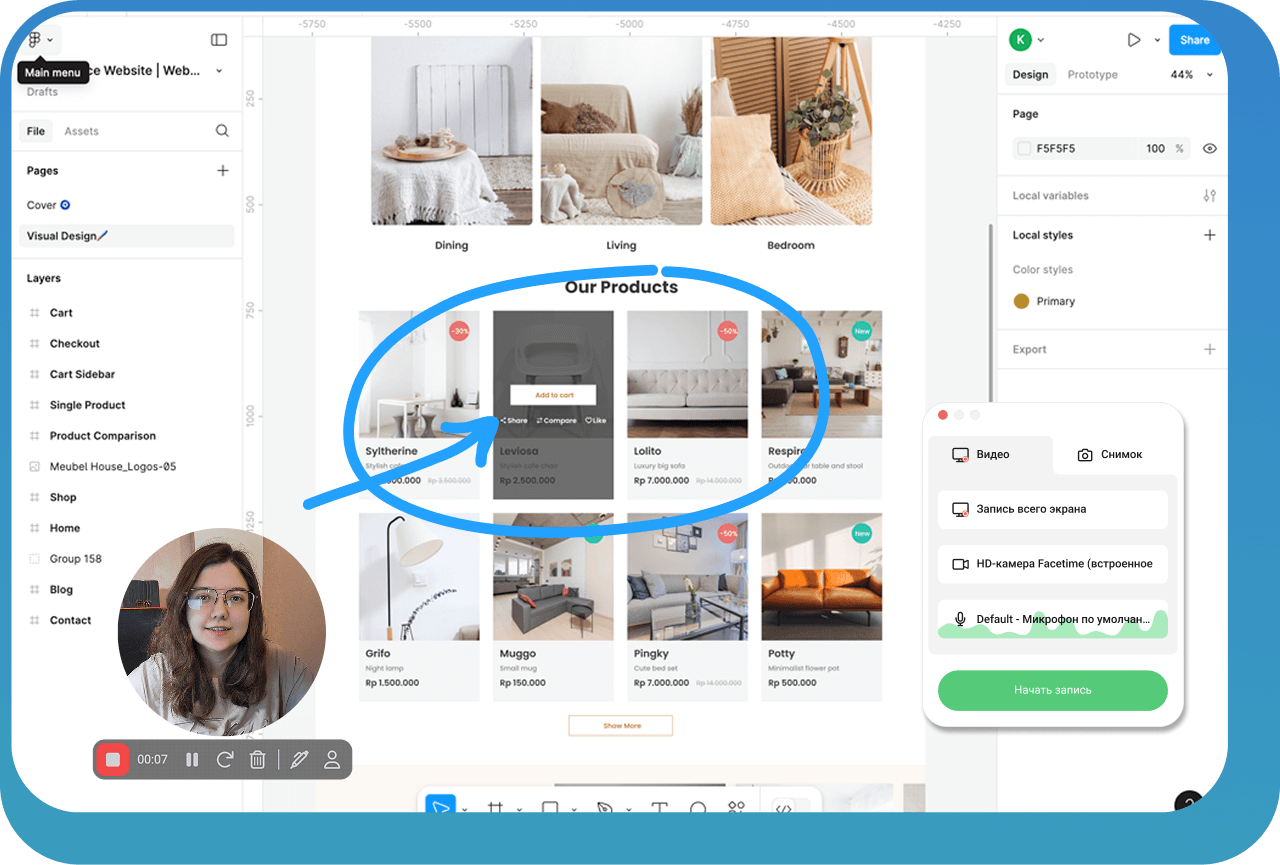Select the Rectangle shape tool
The height and width of the screenshot is (865, 1280).
coord(550,807)
